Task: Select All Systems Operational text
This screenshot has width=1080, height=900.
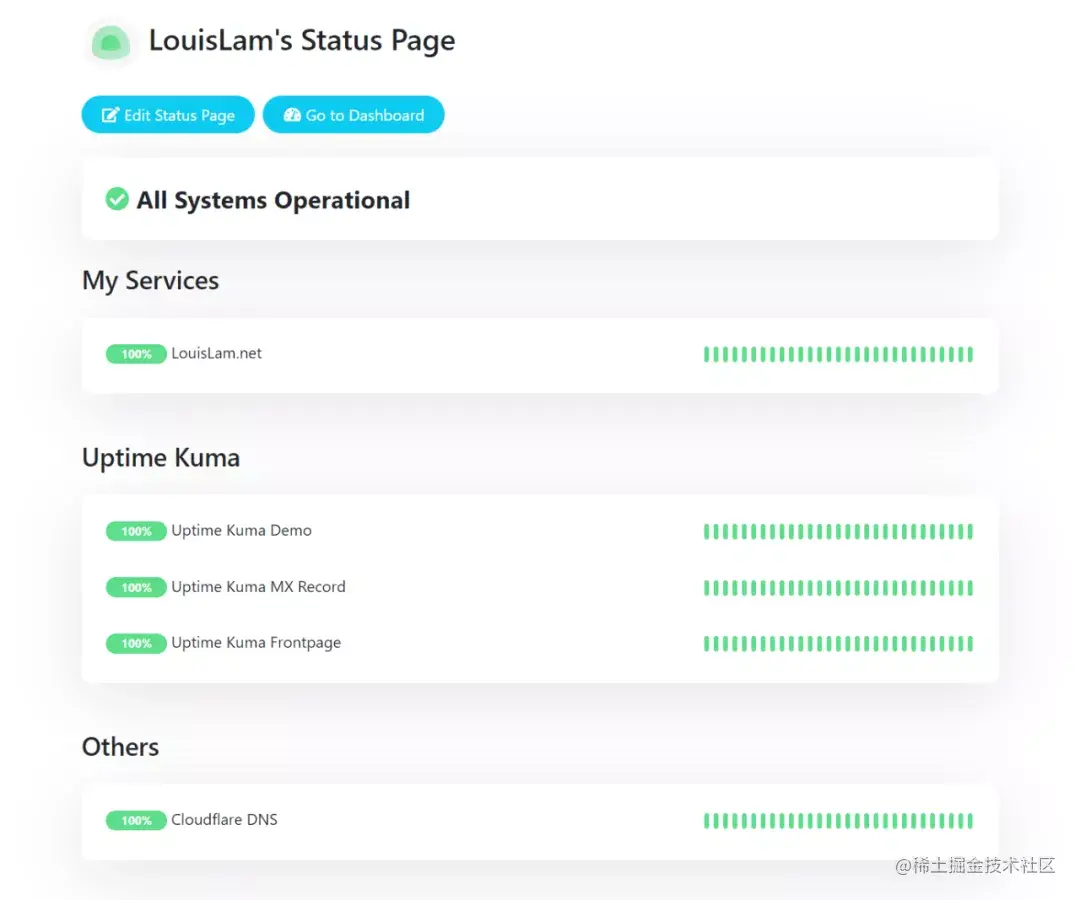Action: (x=273, y=200)
